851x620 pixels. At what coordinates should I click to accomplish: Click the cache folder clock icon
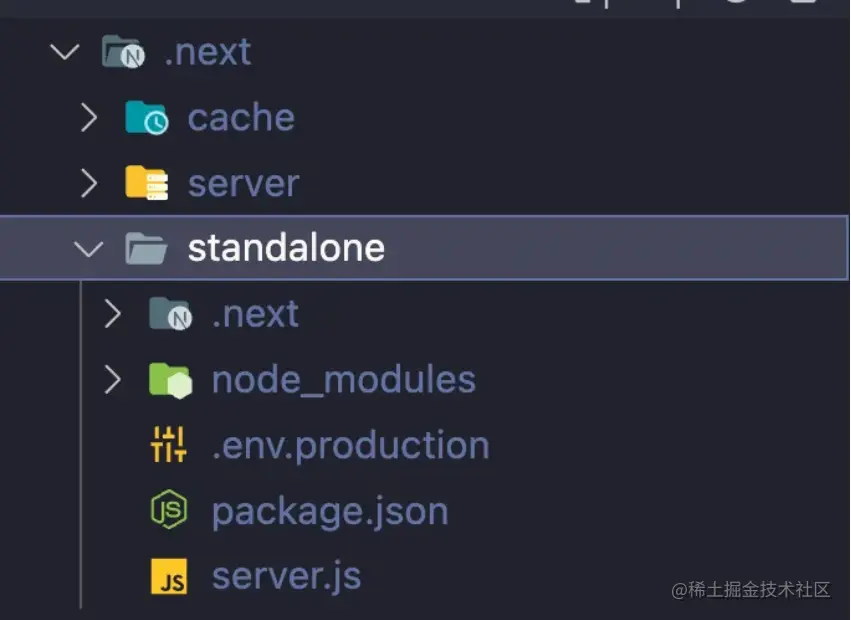(147, 118)
